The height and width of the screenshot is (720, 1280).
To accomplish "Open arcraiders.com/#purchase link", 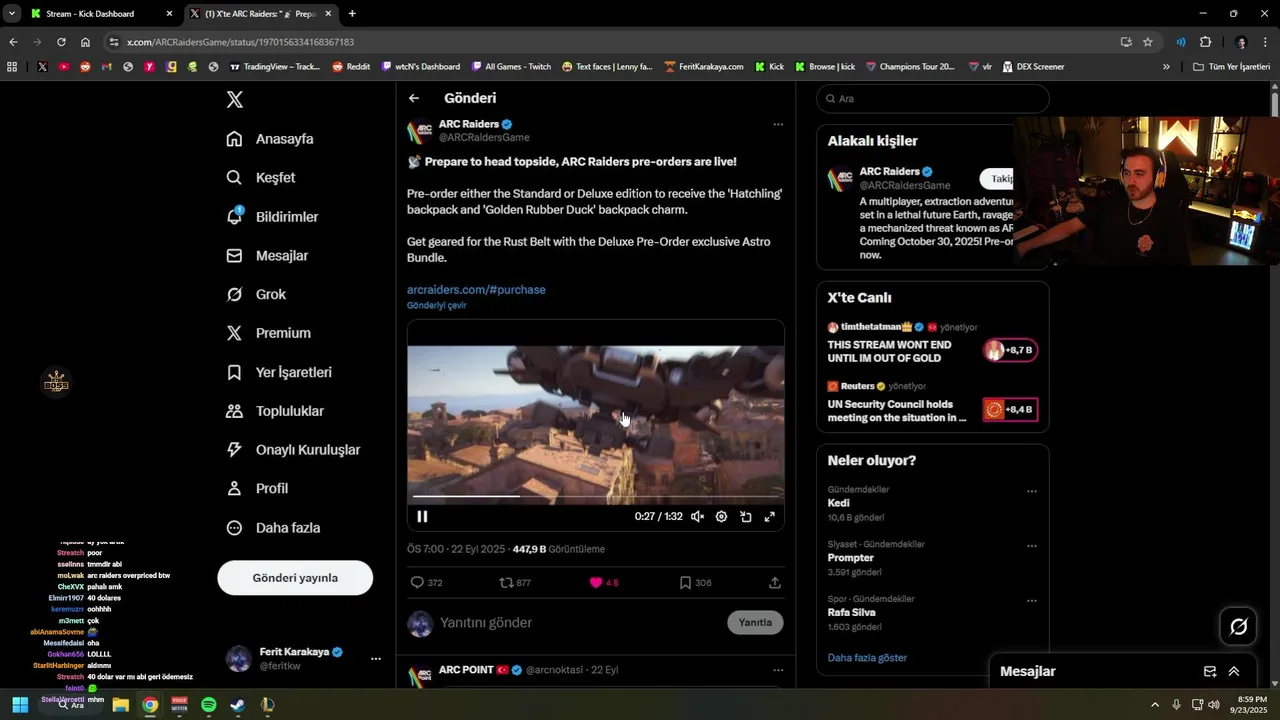I will 476,290.
